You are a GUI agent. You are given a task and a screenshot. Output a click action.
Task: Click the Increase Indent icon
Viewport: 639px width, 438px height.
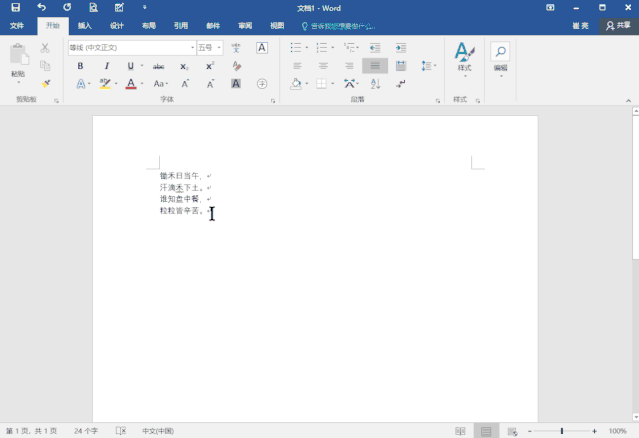coord(400,47)
